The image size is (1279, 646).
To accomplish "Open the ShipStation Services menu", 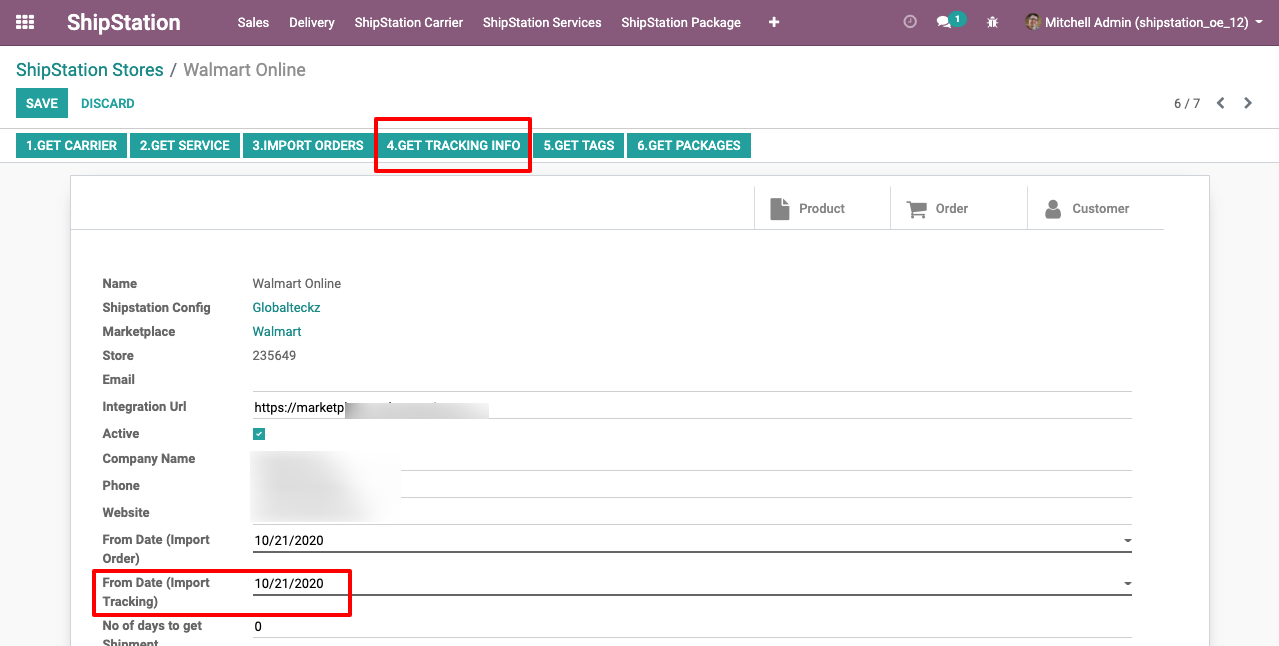I will click(542, 22).
